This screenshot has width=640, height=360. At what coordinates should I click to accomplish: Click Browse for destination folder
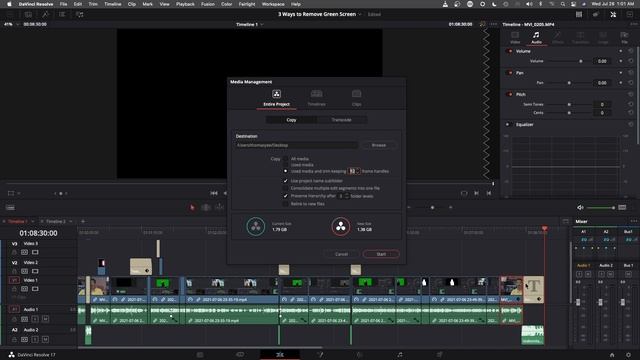tap(378, 145)
